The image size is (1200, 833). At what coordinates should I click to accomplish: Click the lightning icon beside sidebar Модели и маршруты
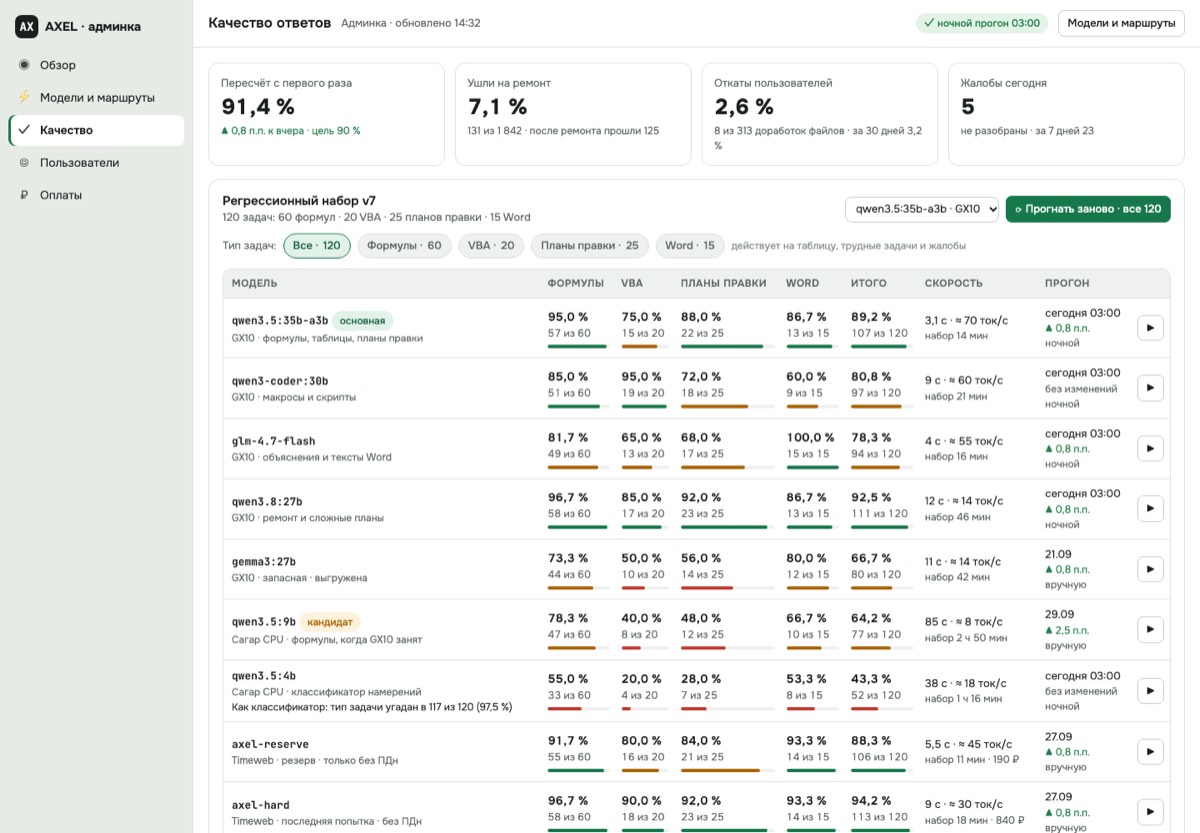24,98
